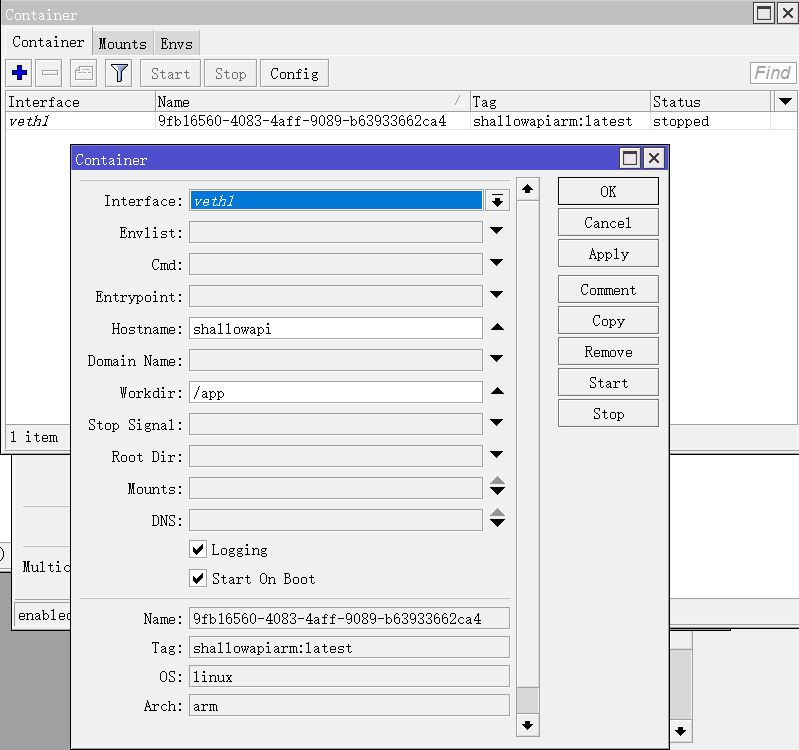This screenshot has width=799, height=750.
Task: Open the comment icon in the Container list toolbar
Action: 84,73
